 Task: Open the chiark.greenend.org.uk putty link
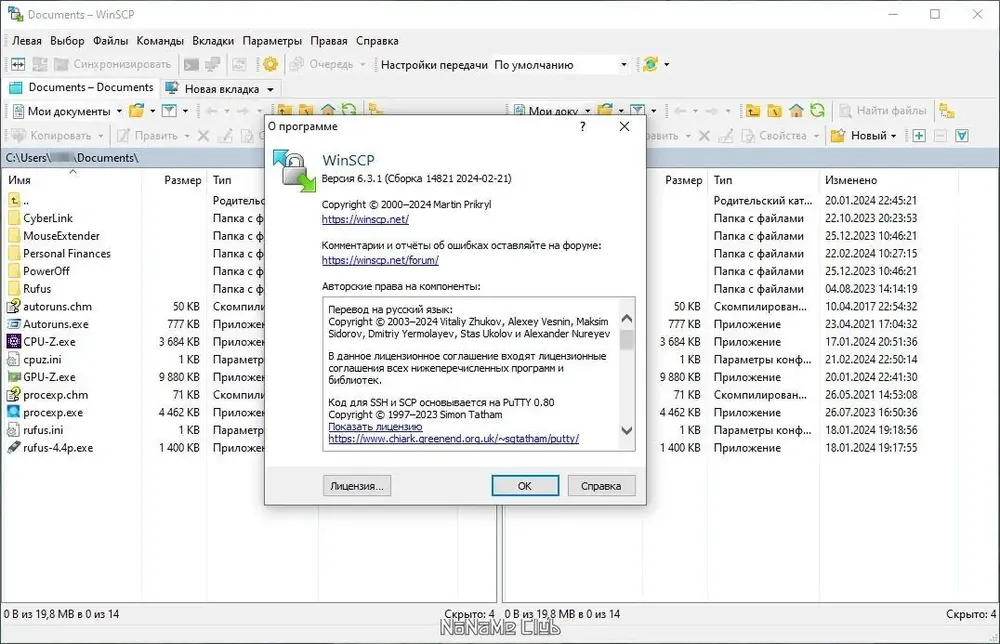pyautogui.click(x=453, y=439)
